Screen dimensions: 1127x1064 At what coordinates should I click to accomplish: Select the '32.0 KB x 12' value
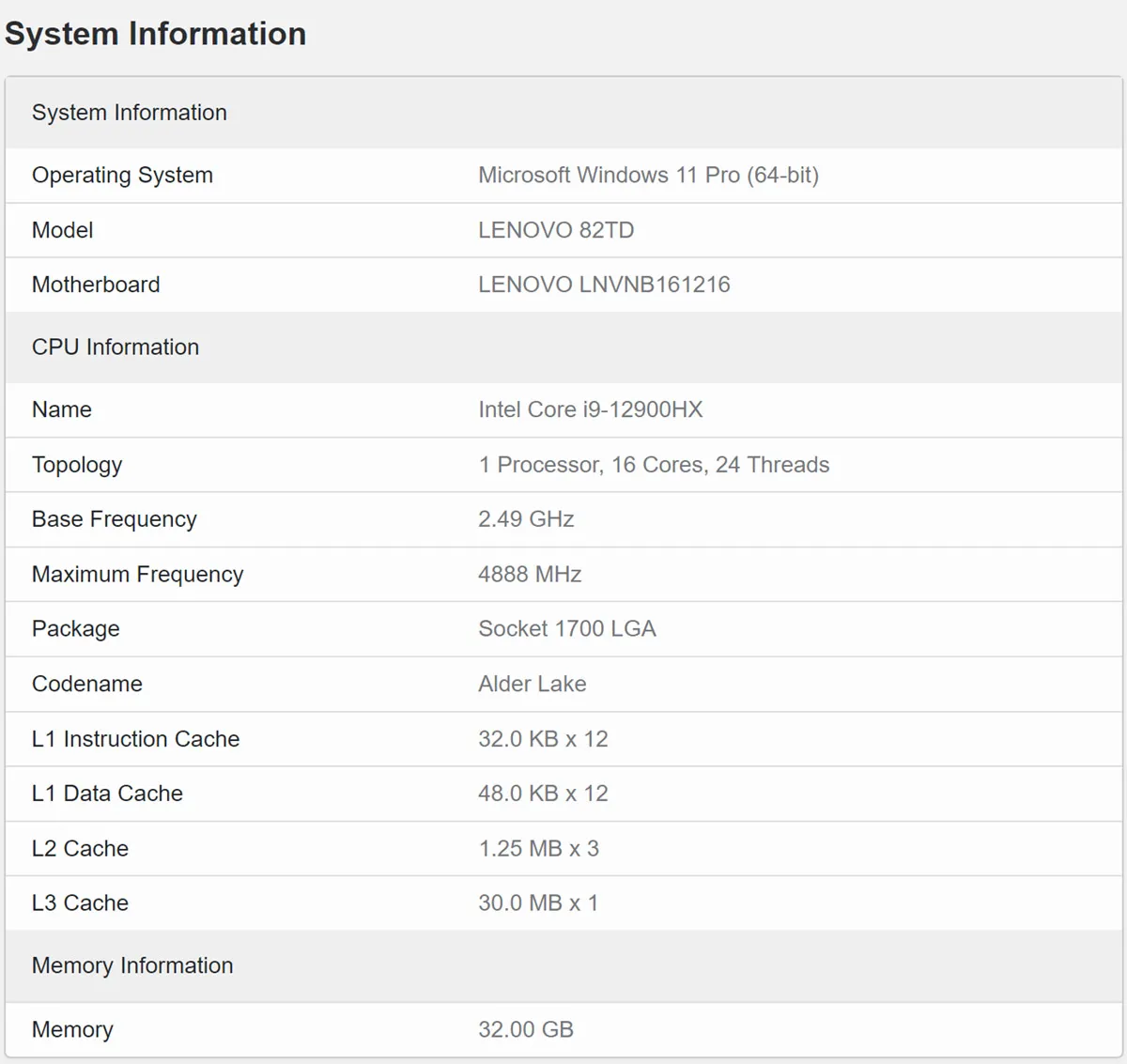coord(543,739)
